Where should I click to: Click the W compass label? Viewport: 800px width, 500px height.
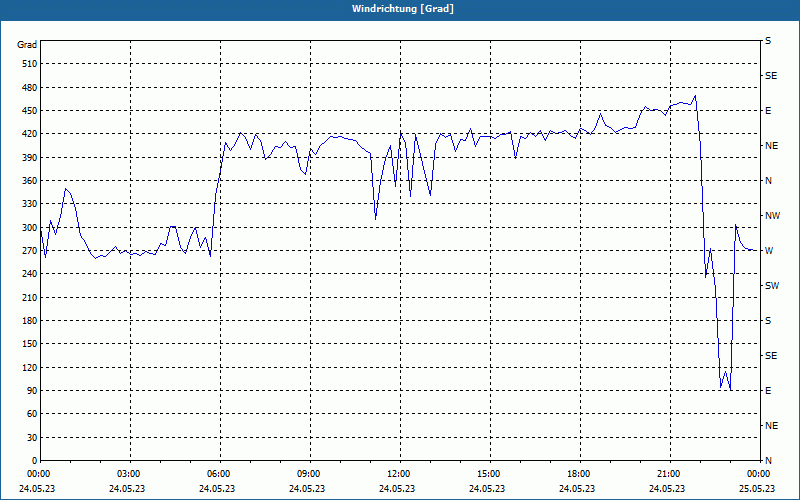(x=769, y=251)
